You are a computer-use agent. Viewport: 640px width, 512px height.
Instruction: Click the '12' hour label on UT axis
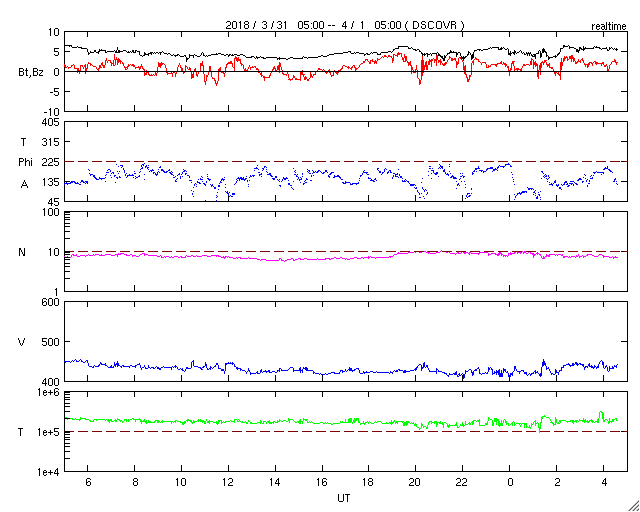pyautogui.click(x=228, y=482)
